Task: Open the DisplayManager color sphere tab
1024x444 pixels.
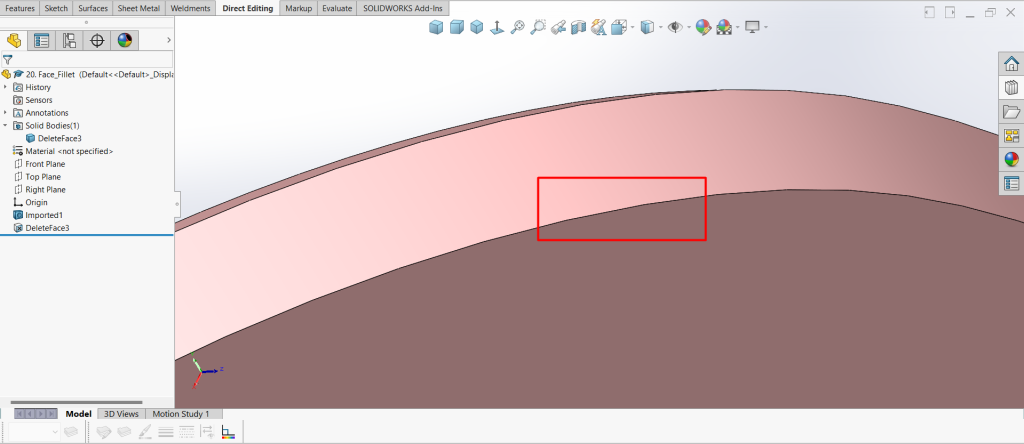Action: point(125,41)
